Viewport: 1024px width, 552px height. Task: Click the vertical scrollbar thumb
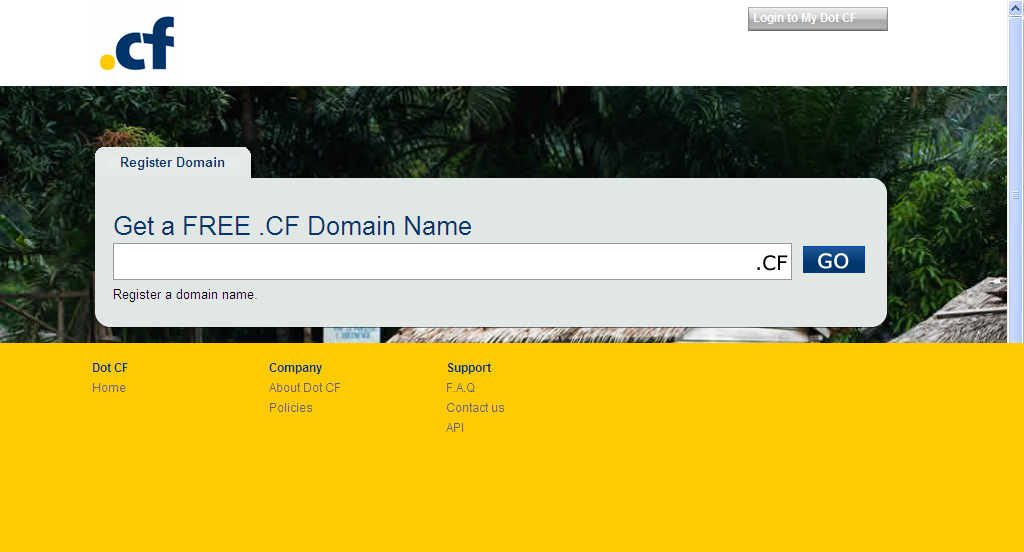[1016, 180]
